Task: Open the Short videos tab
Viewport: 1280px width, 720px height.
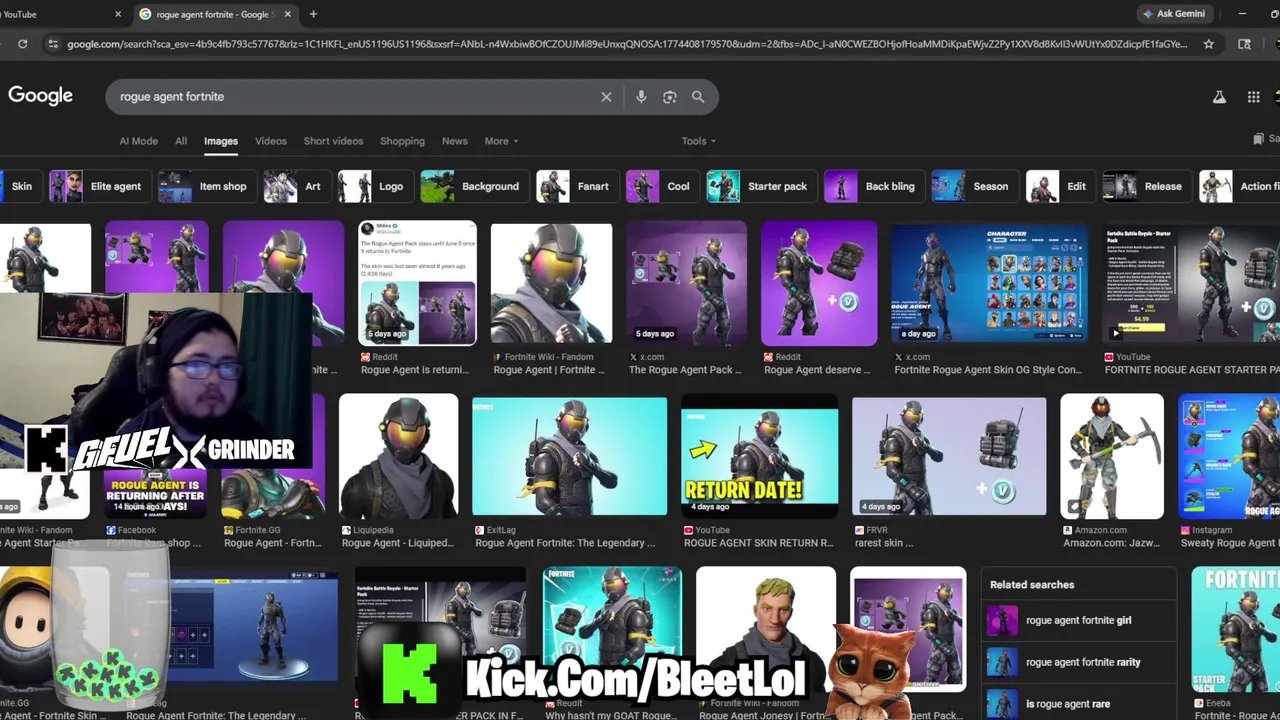Action: pyautogui.click(x=333, y=141)
